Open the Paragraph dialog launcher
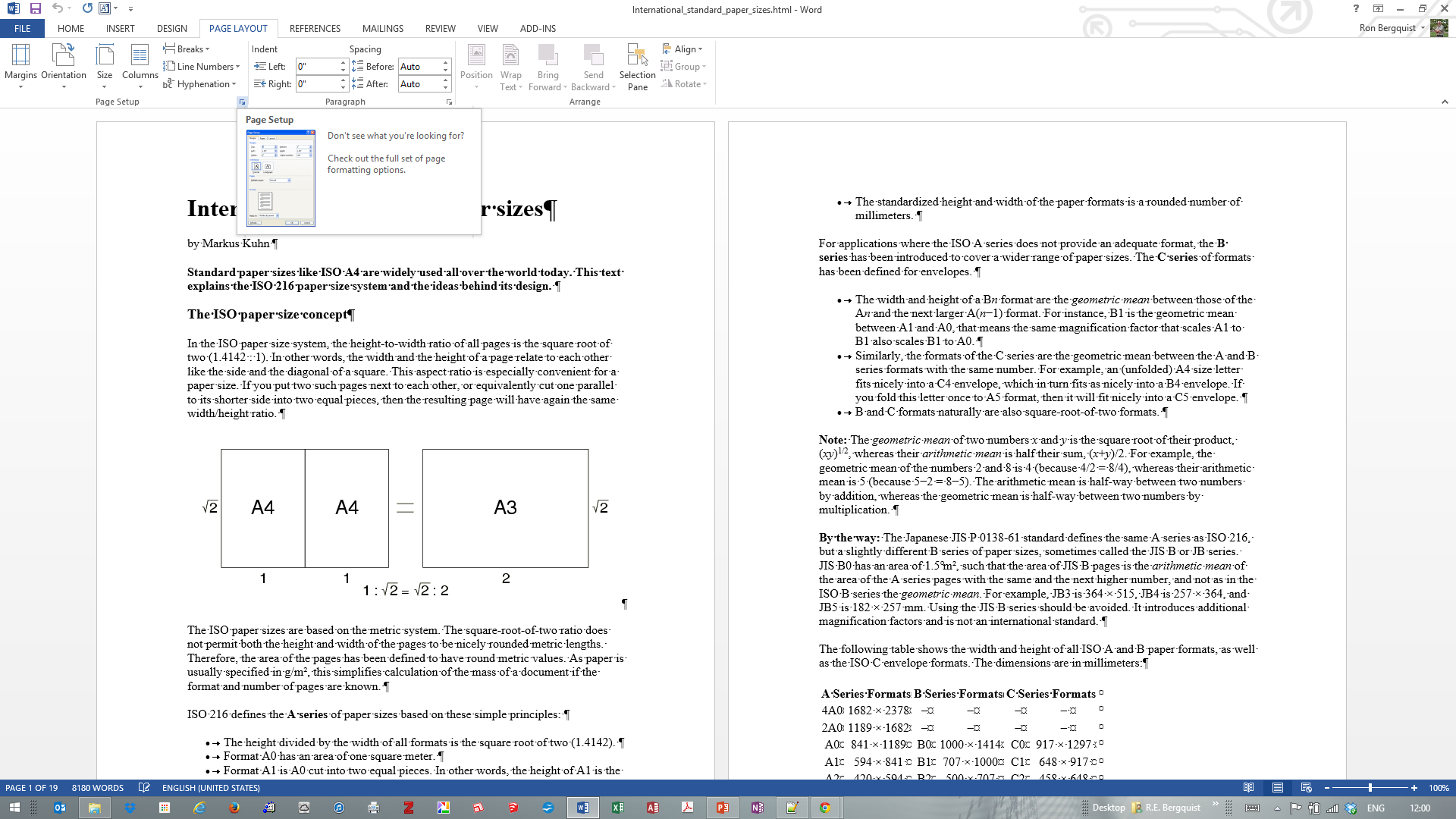This screenshot has width=1456, height=819. coord(449,102)
